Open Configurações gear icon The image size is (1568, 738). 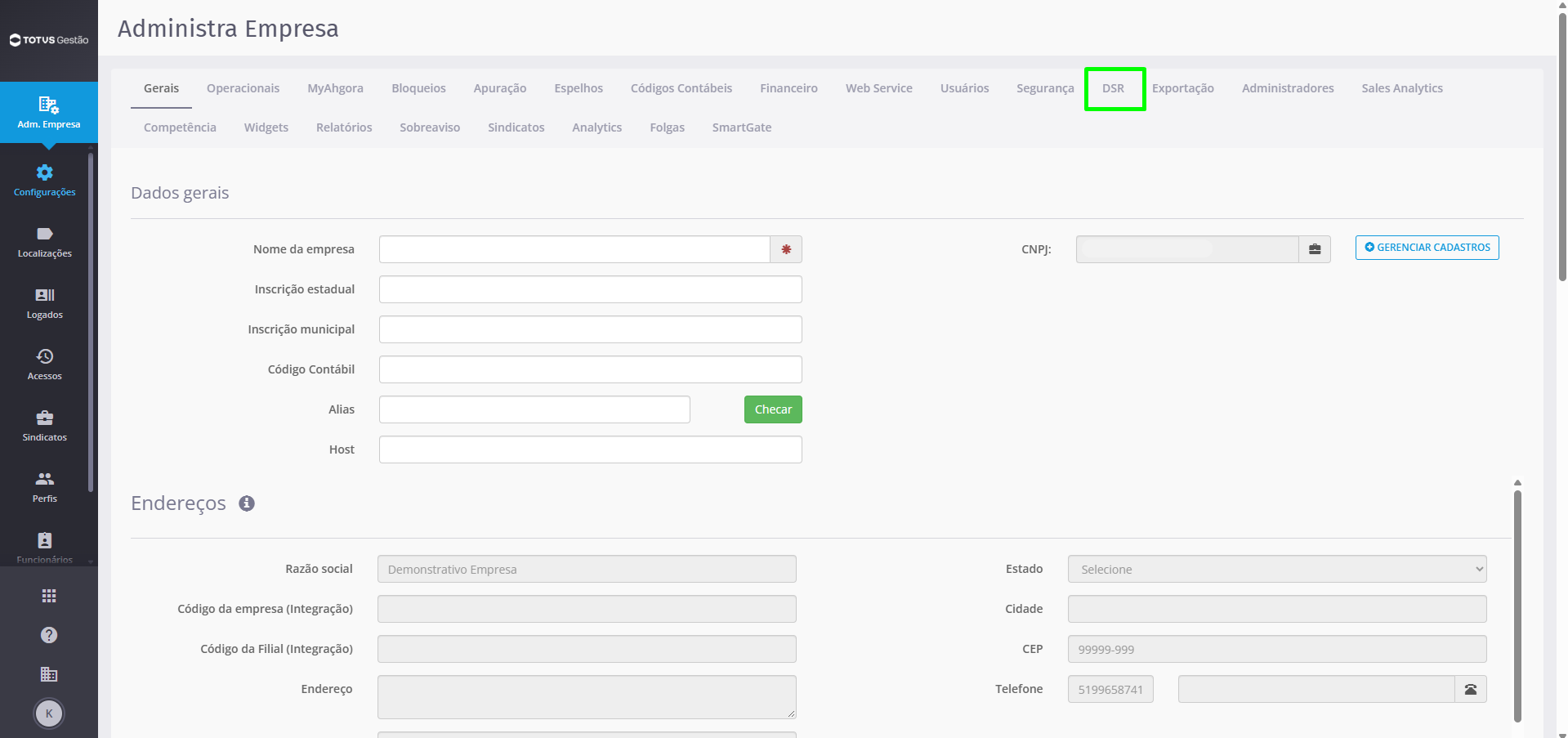click(x=45, y=172)
